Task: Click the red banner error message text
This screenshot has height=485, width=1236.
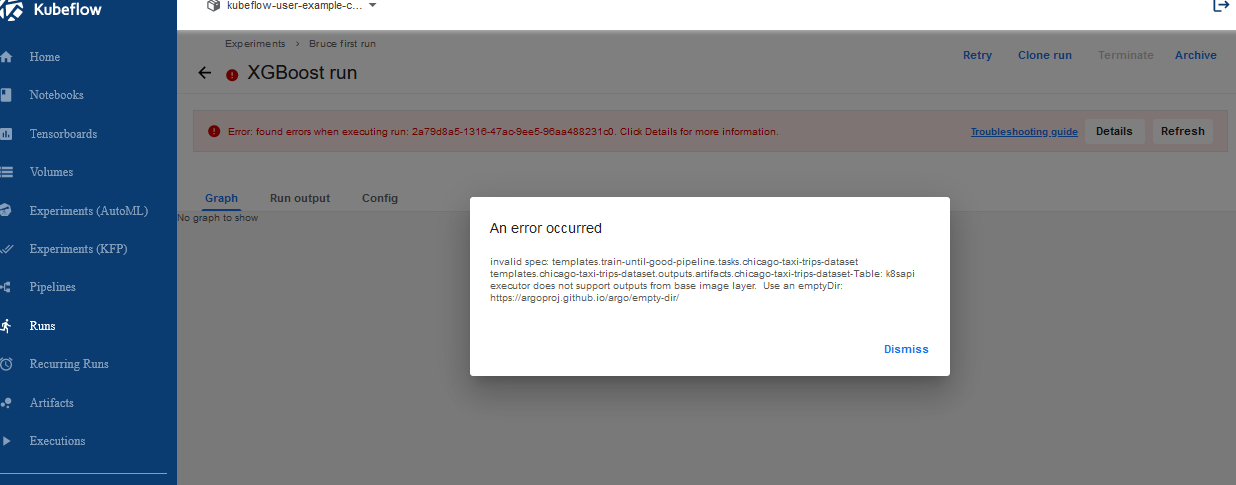Action: [x=503, y=131]
